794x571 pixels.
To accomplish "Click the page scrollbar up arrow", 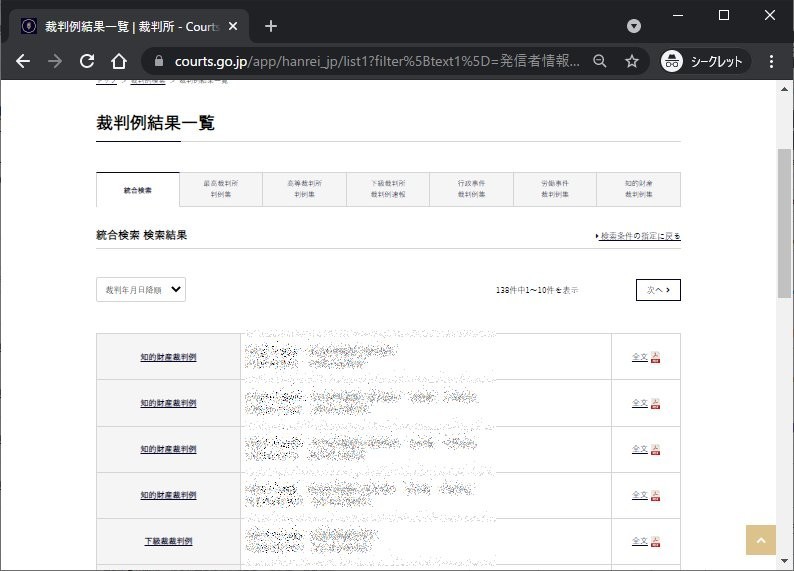I will click(784, 89).
